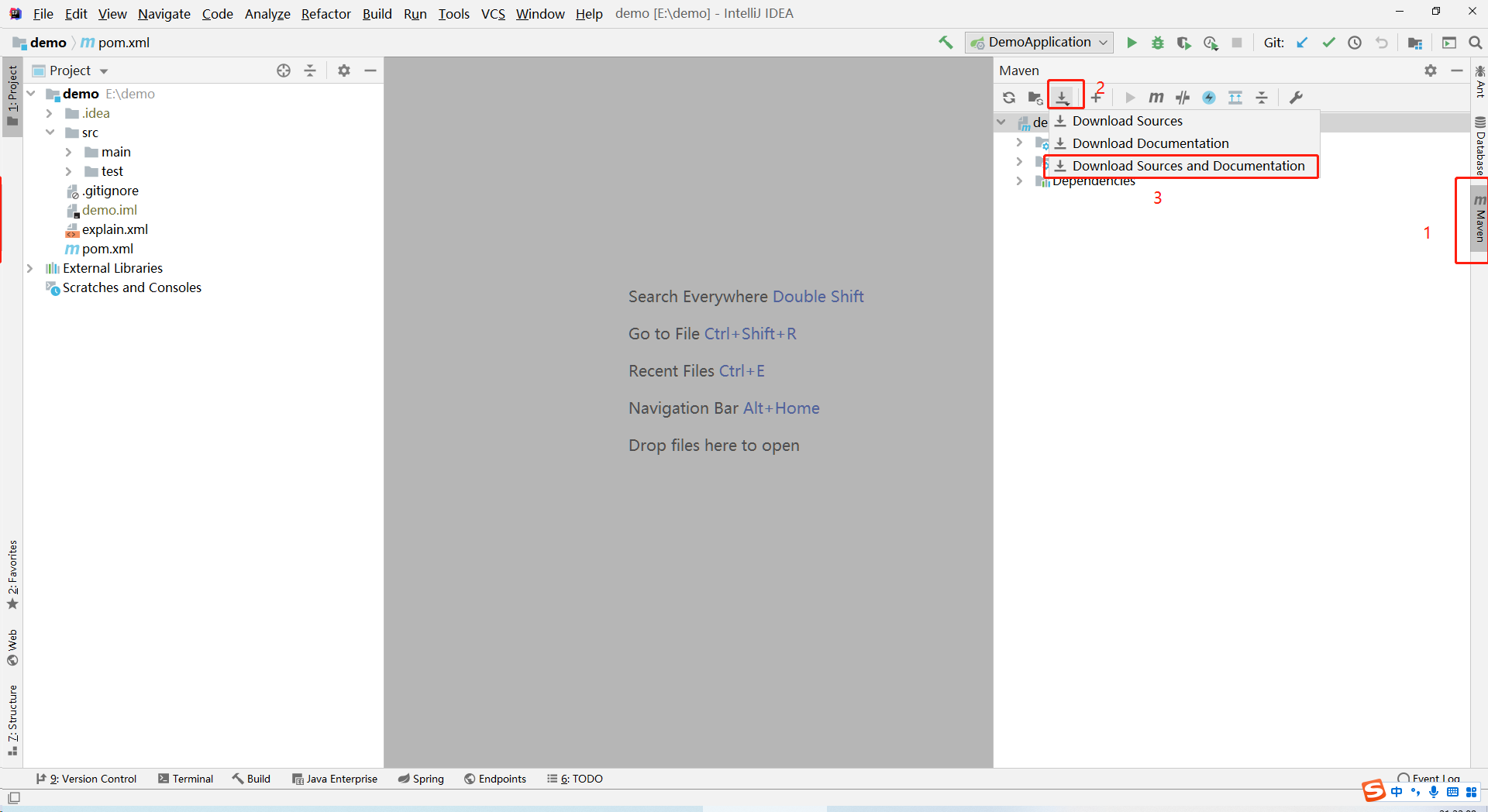Click the Build Project hammer icon
This screenshot has width=1488, height=812.
[945, 43]
